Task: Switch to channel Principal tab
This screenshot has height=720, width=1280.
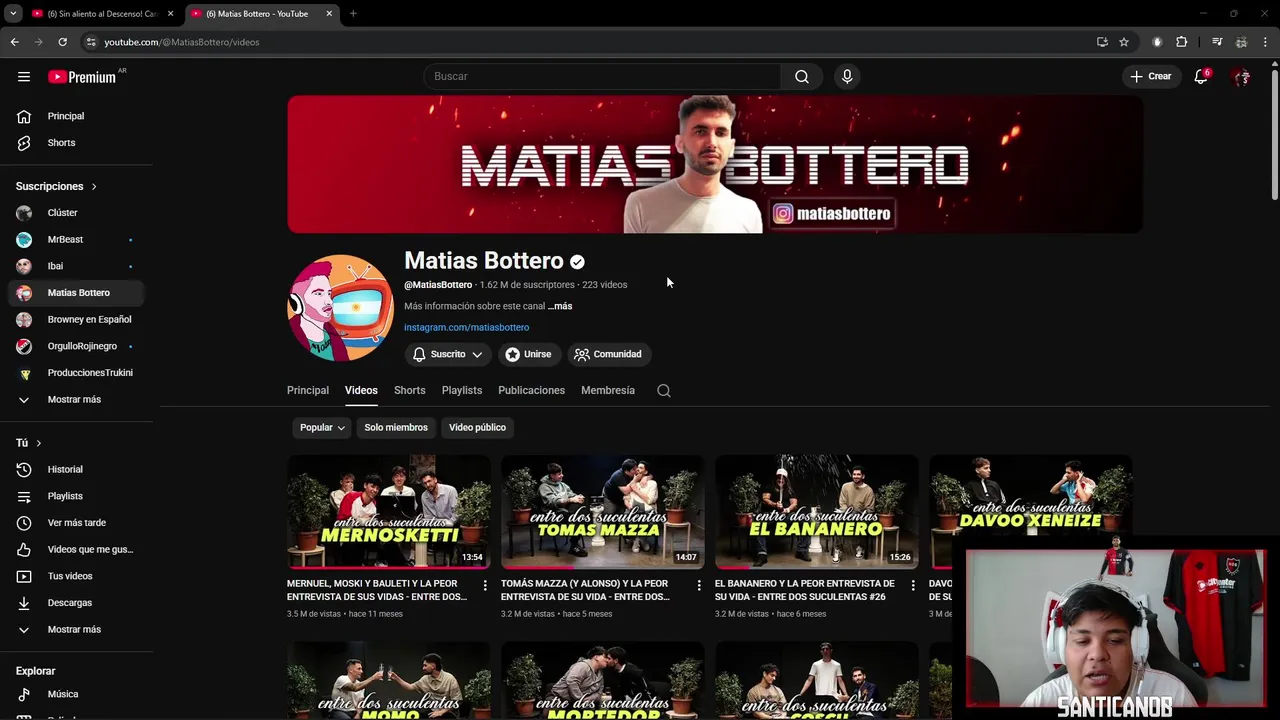Action: pos(308,390)
